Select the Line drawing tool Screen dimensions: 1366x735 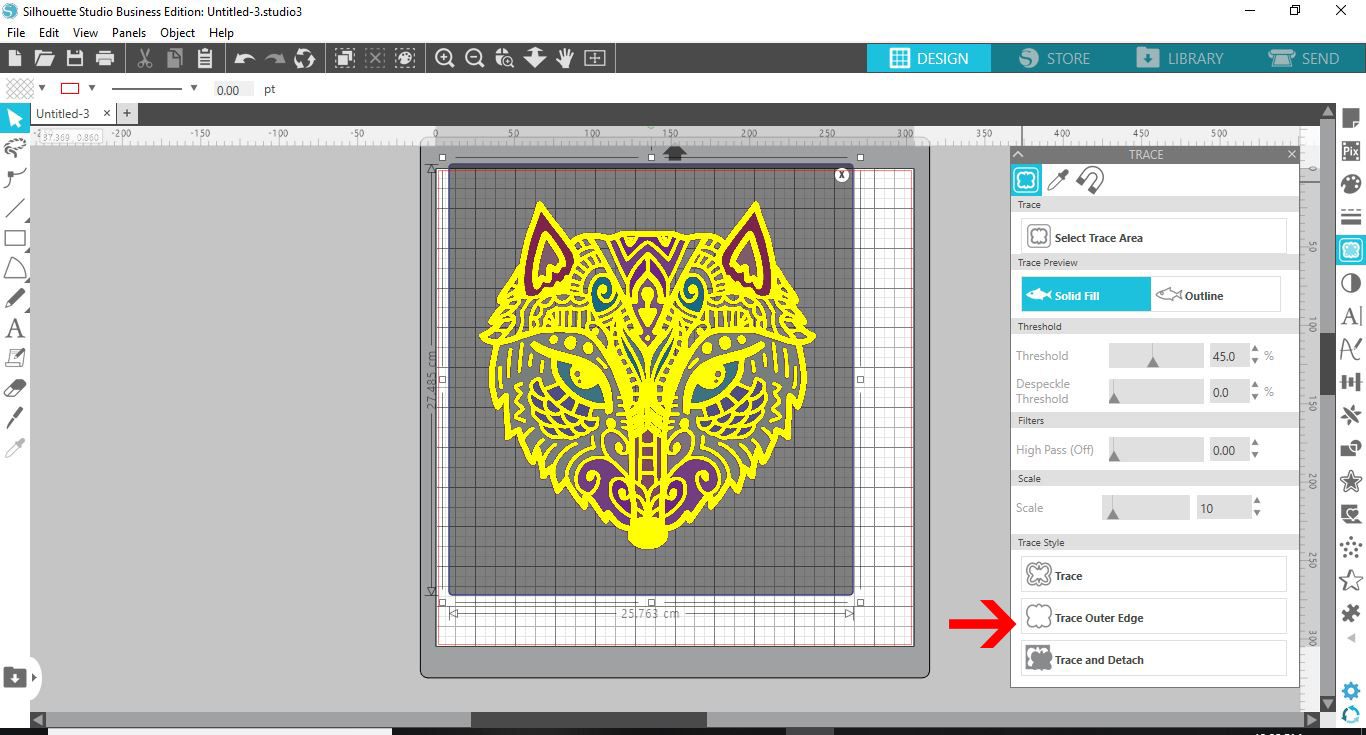pyautogui.click(x=14, y=208)
